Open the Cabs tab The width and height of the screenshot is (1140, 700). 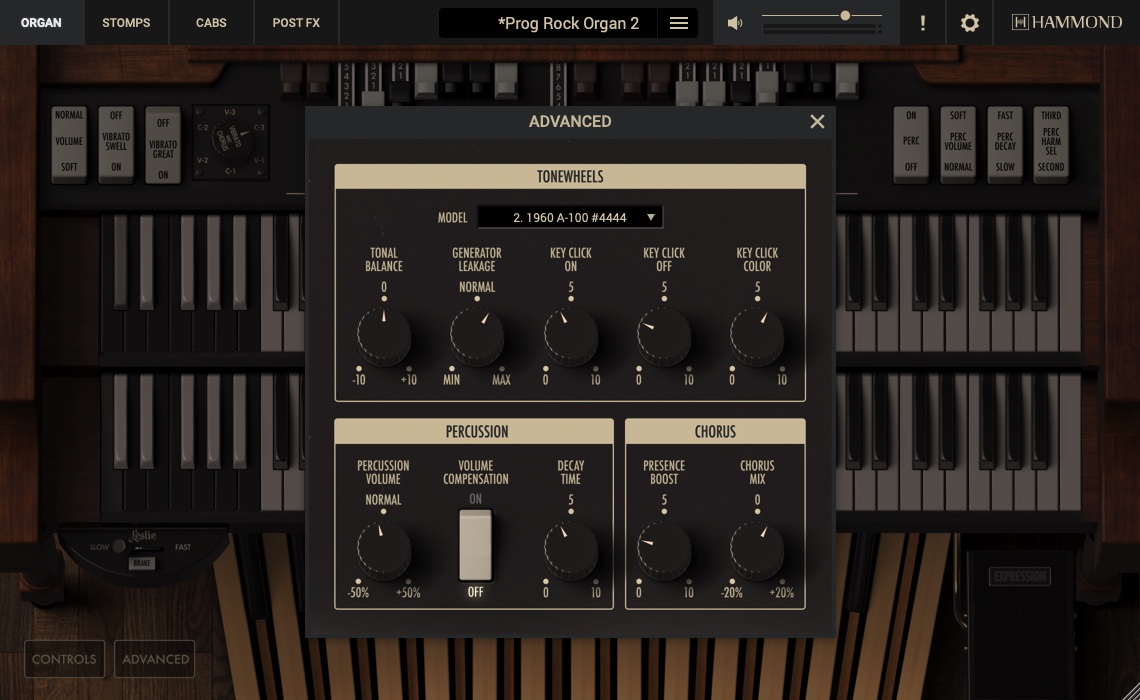(x=211, y=23)
